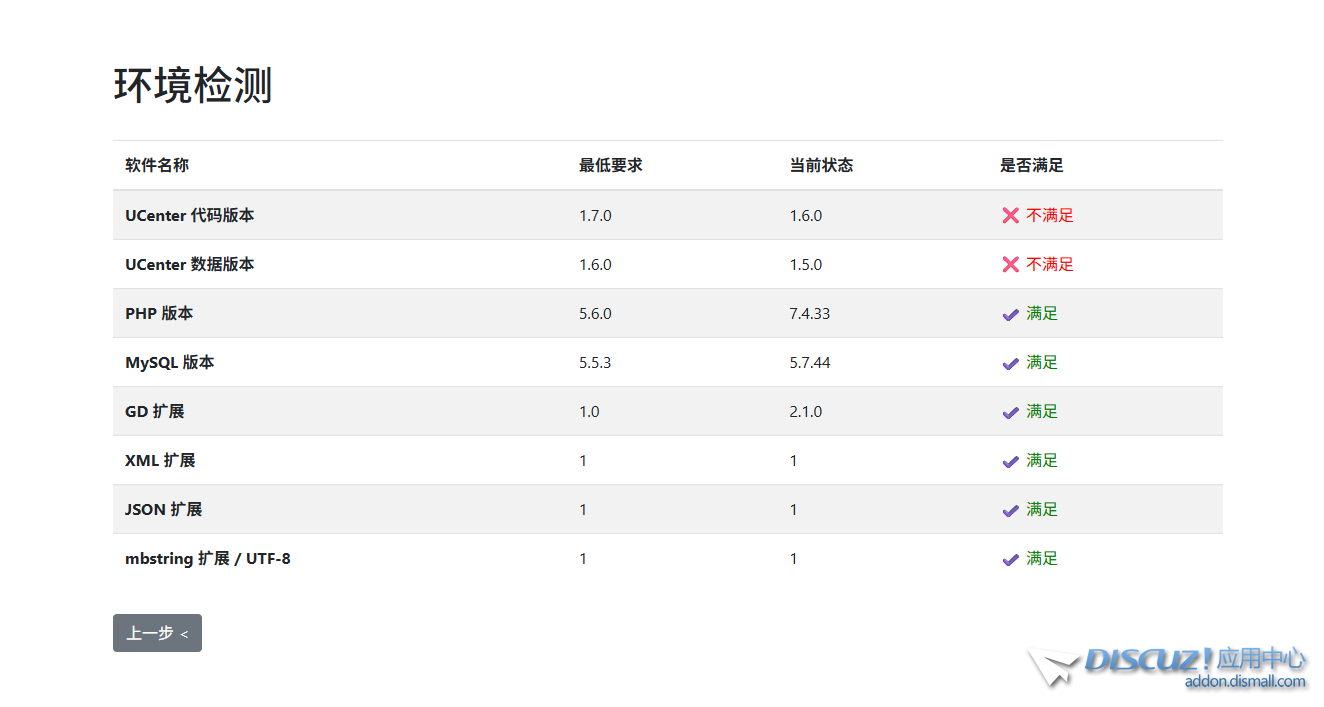Click the current PHP version 7.4.33
Viewport: 1324px width, 707px height.
pos(809,313)
